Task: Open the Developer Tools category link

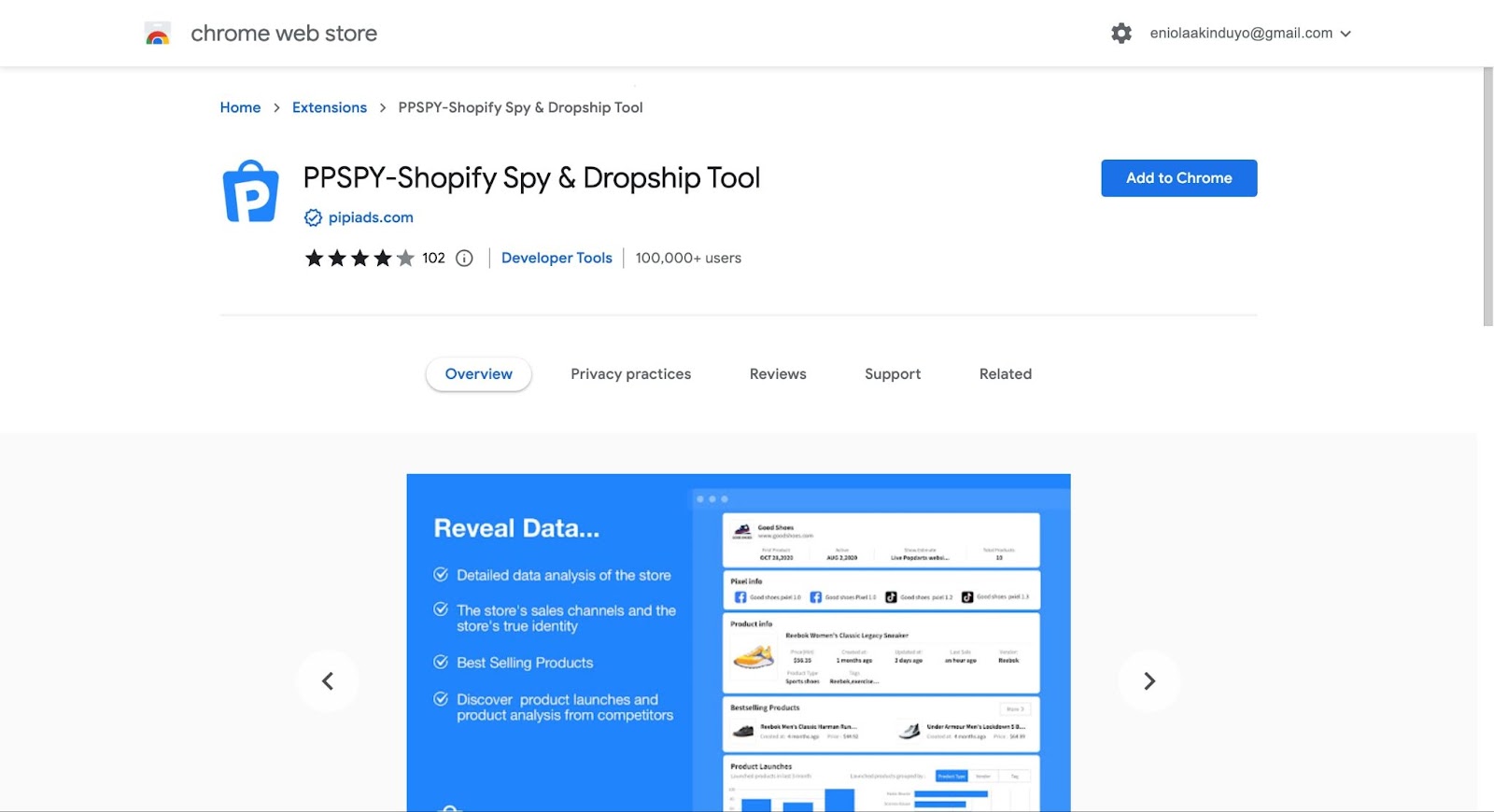Action: coord(557,259)
